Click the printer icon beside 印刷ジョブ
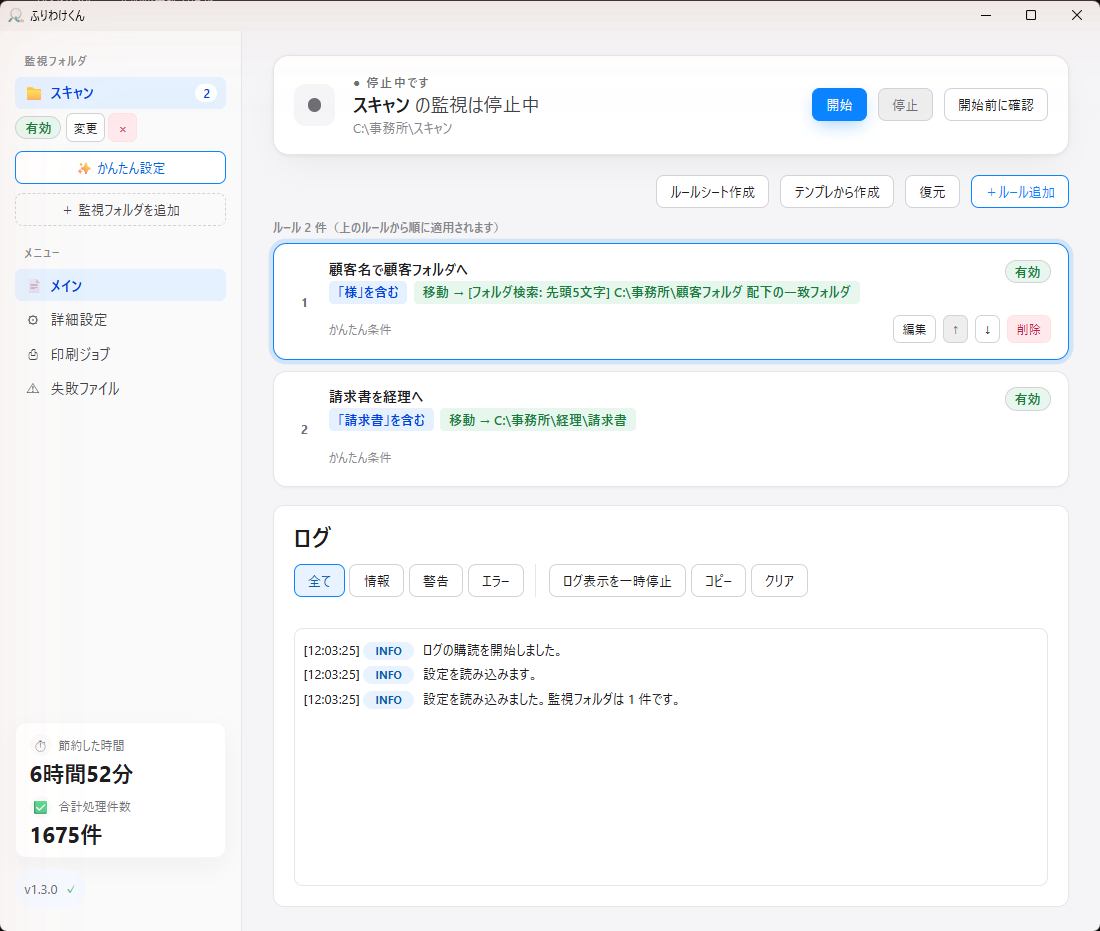The image size is (1100, 931). (33, 354)
